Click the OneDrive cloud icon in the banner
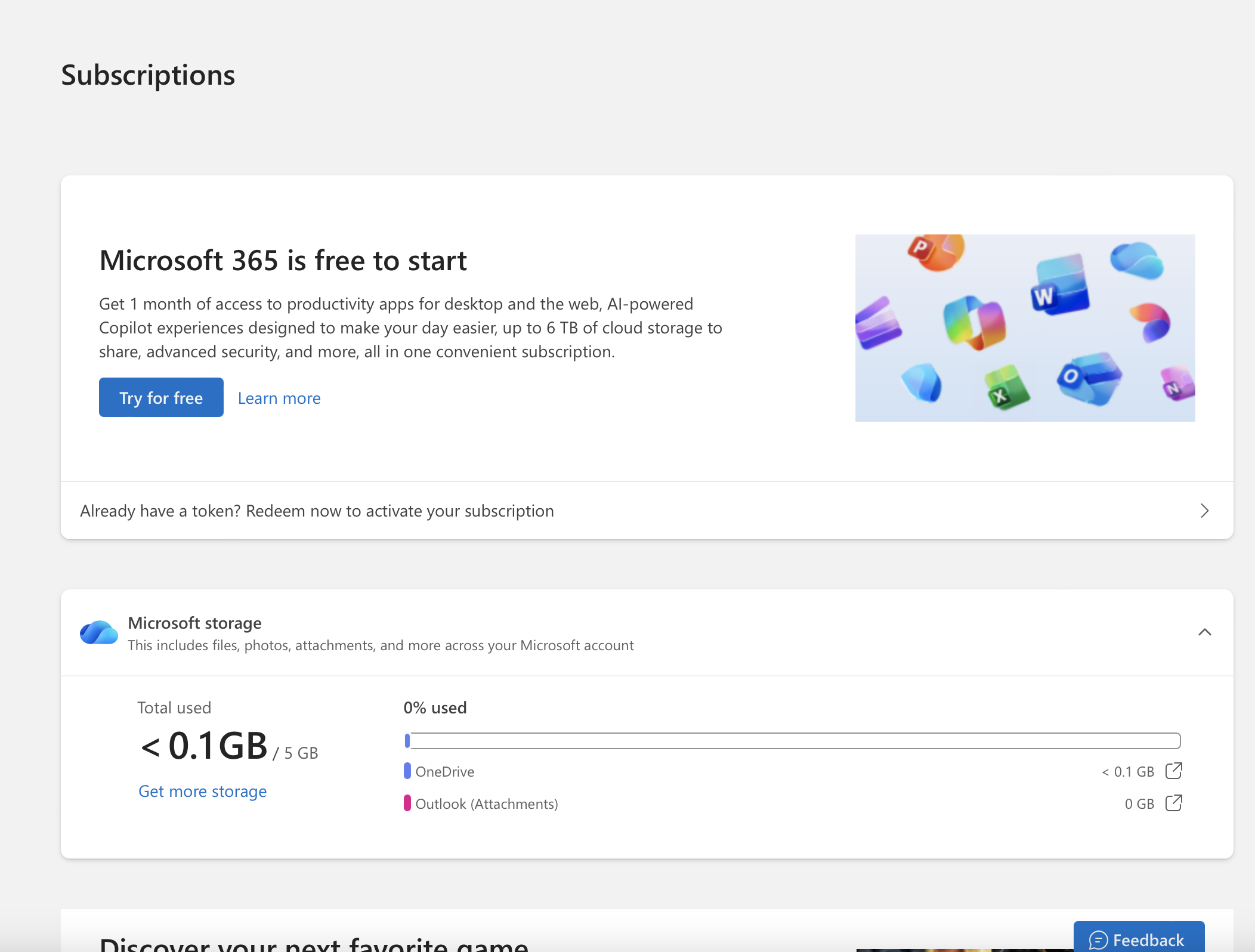The height and width of the screenshot is (952, 1255). [x=1136, y=260]
